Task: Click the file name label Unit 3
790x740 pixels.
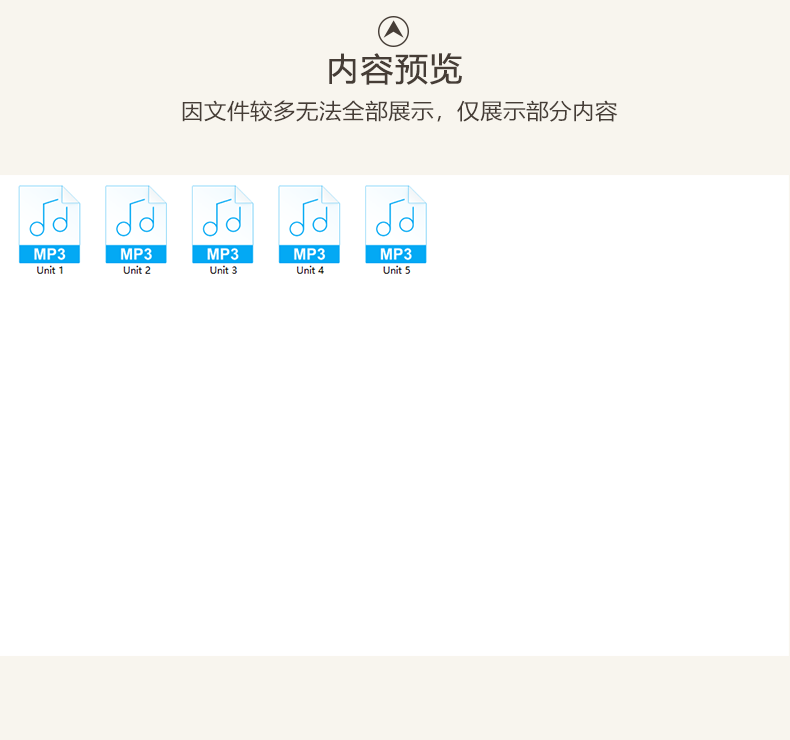Action: click(x=223, y=271)
